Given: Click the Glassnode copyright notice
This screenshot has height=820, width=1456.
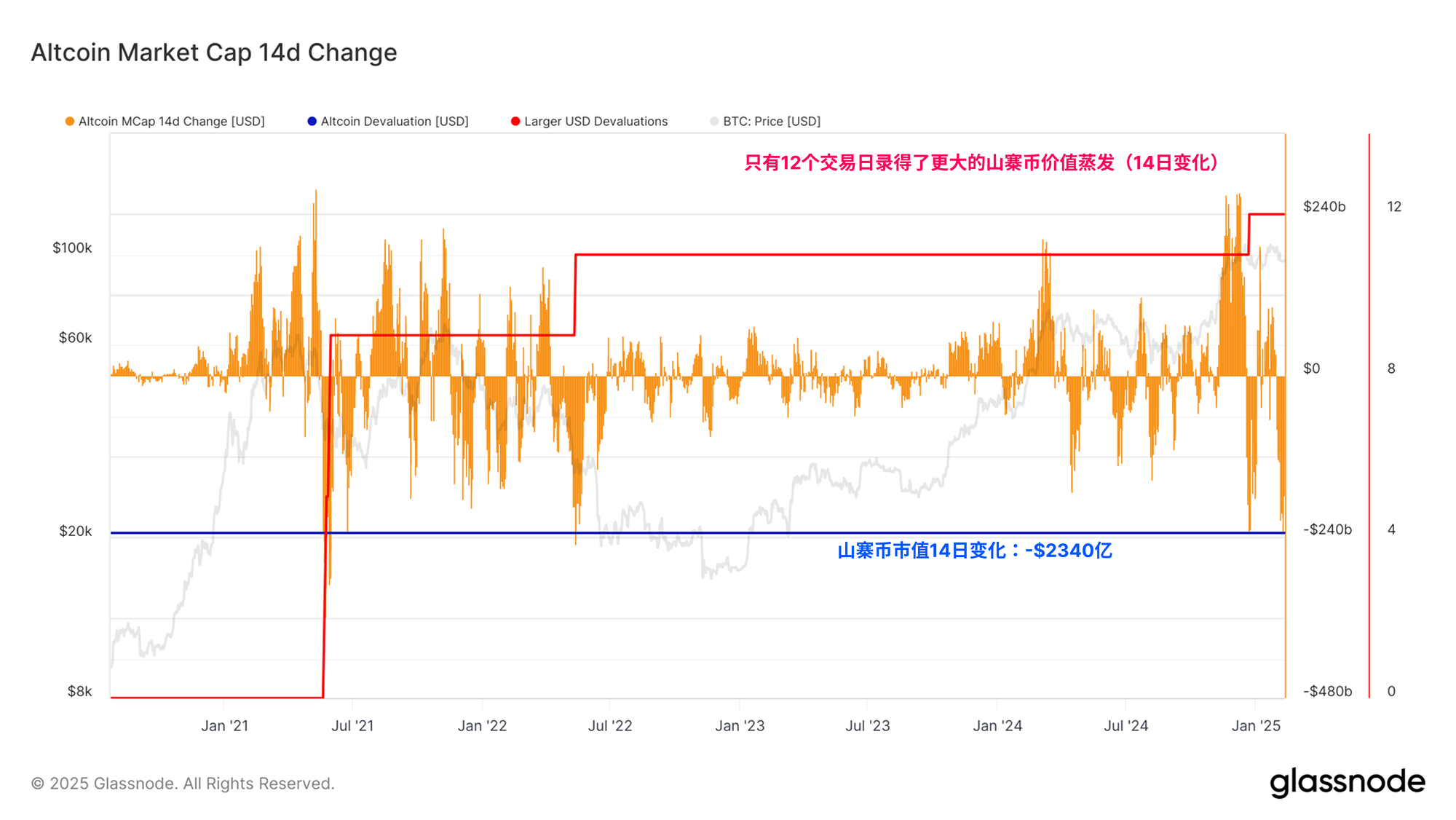Looking at the screenshot, I should point(183,784).
